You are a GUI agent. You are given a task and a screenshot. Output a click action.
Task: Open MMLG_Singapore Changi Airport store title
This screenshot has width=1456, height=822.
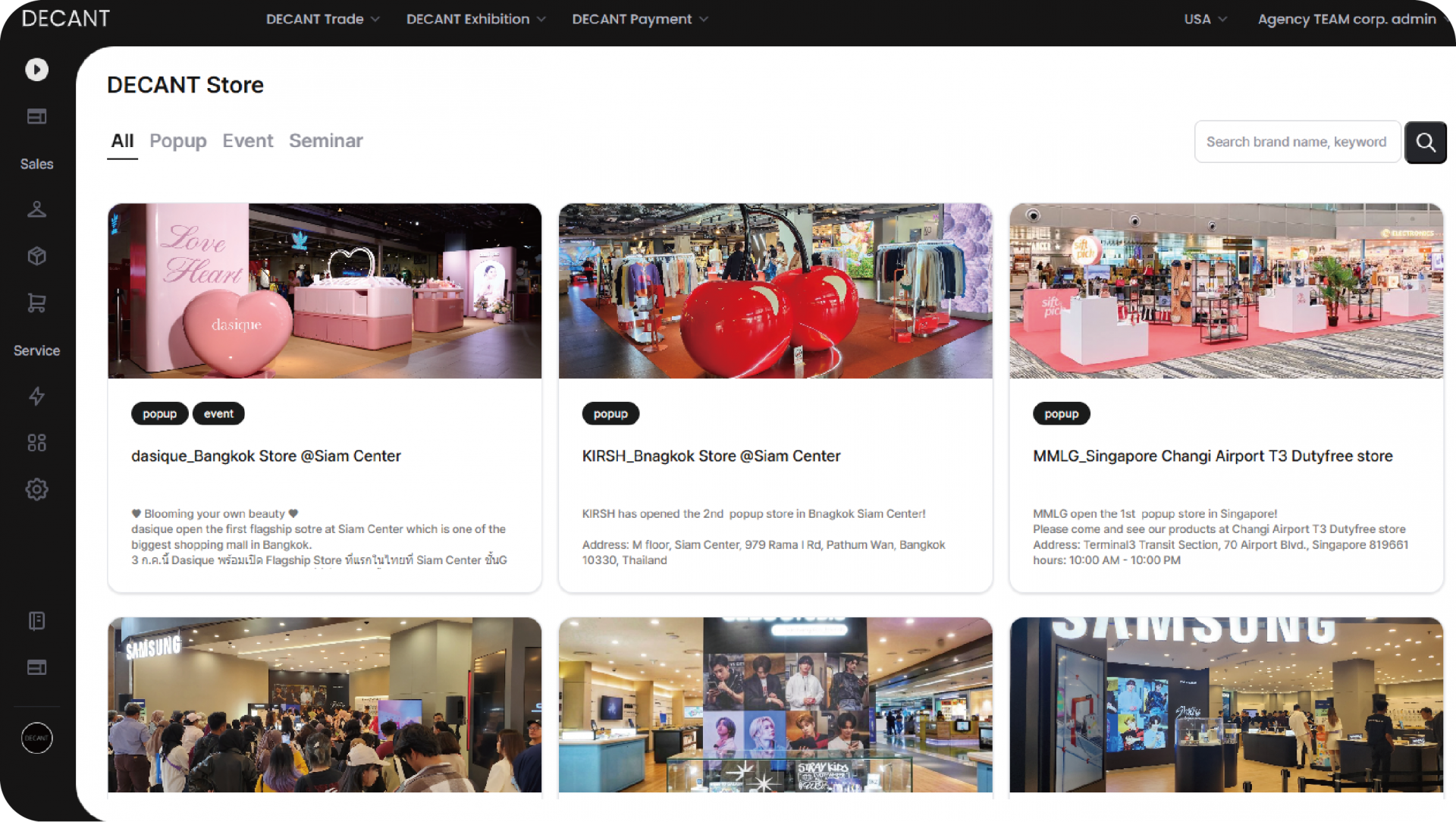(x=1212, y=456)
